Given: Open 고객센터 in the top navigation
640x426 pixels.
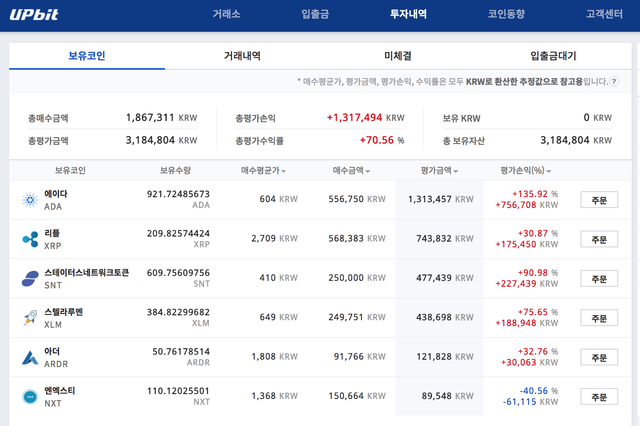Looking at the screenshot, I should (x=604, y=14).
